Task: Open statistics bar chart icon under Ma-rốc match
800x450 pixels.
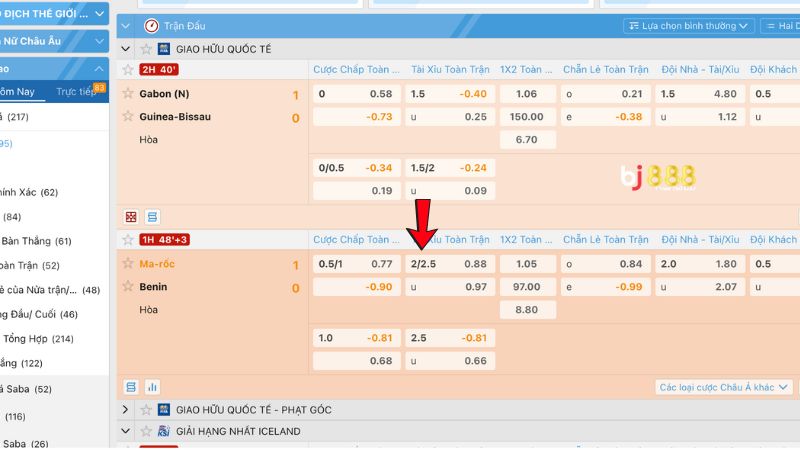Action: tap(152, 387)
